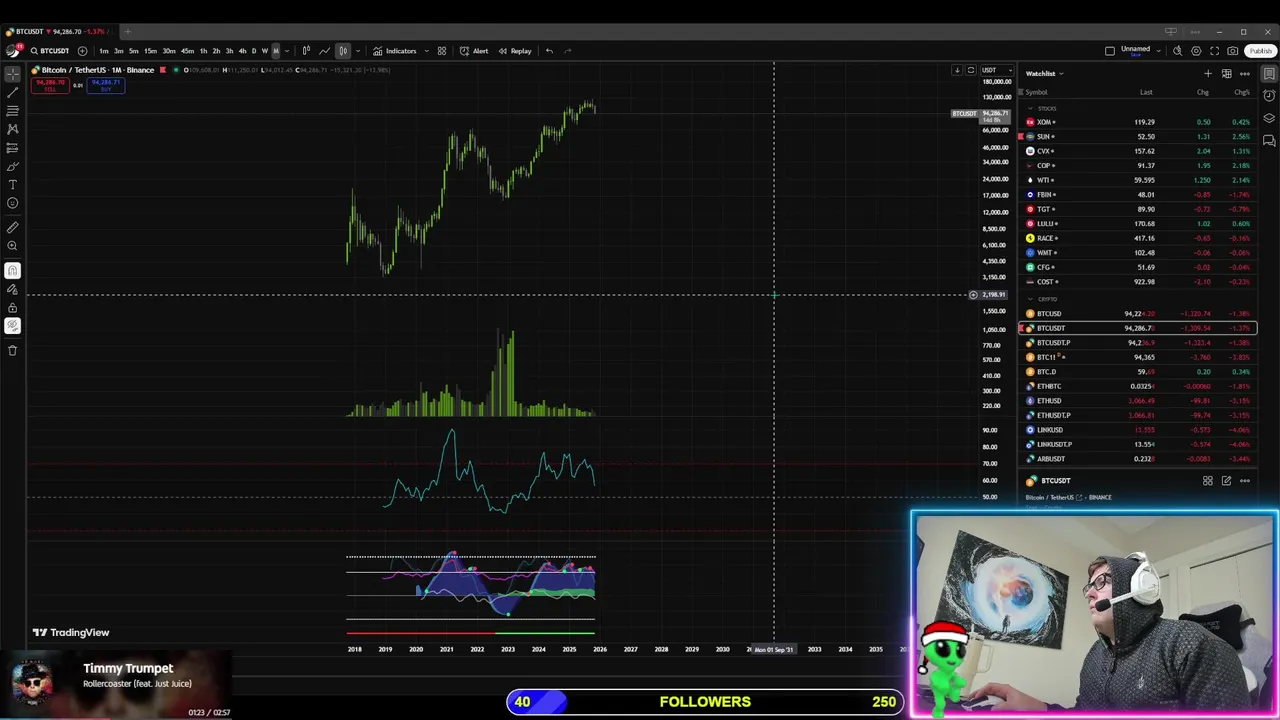Open the emoji and icons tool
Screen dimensions: 1280x720
coord(12,203)
